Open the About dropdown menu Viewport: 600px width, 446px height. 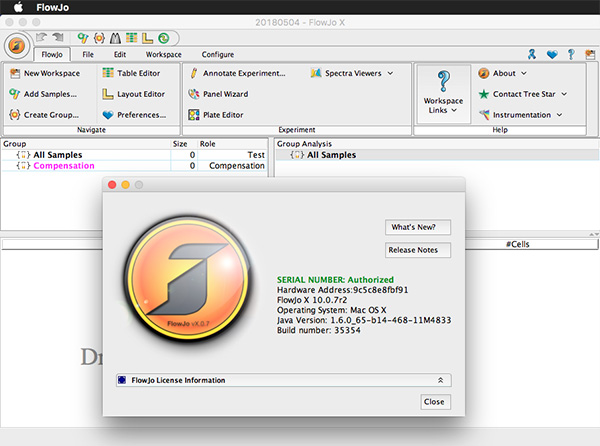click(x=524, y=73)
